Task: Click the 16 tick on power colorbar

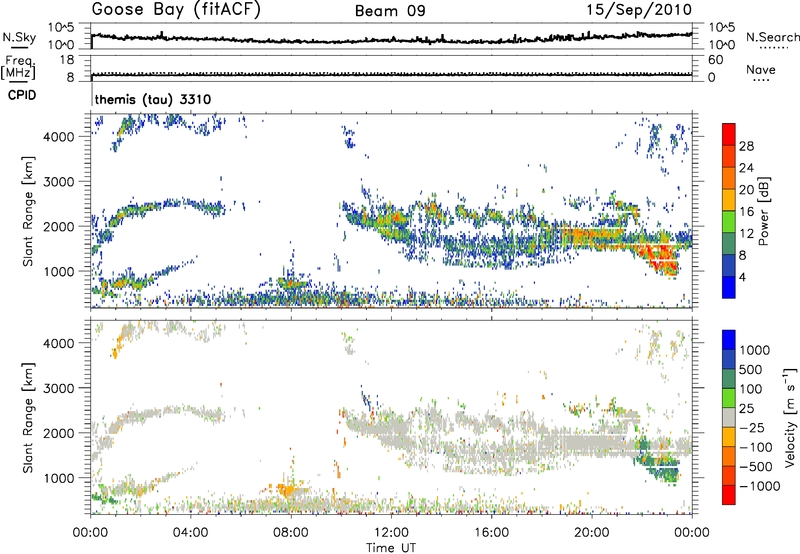Action: 746,212
